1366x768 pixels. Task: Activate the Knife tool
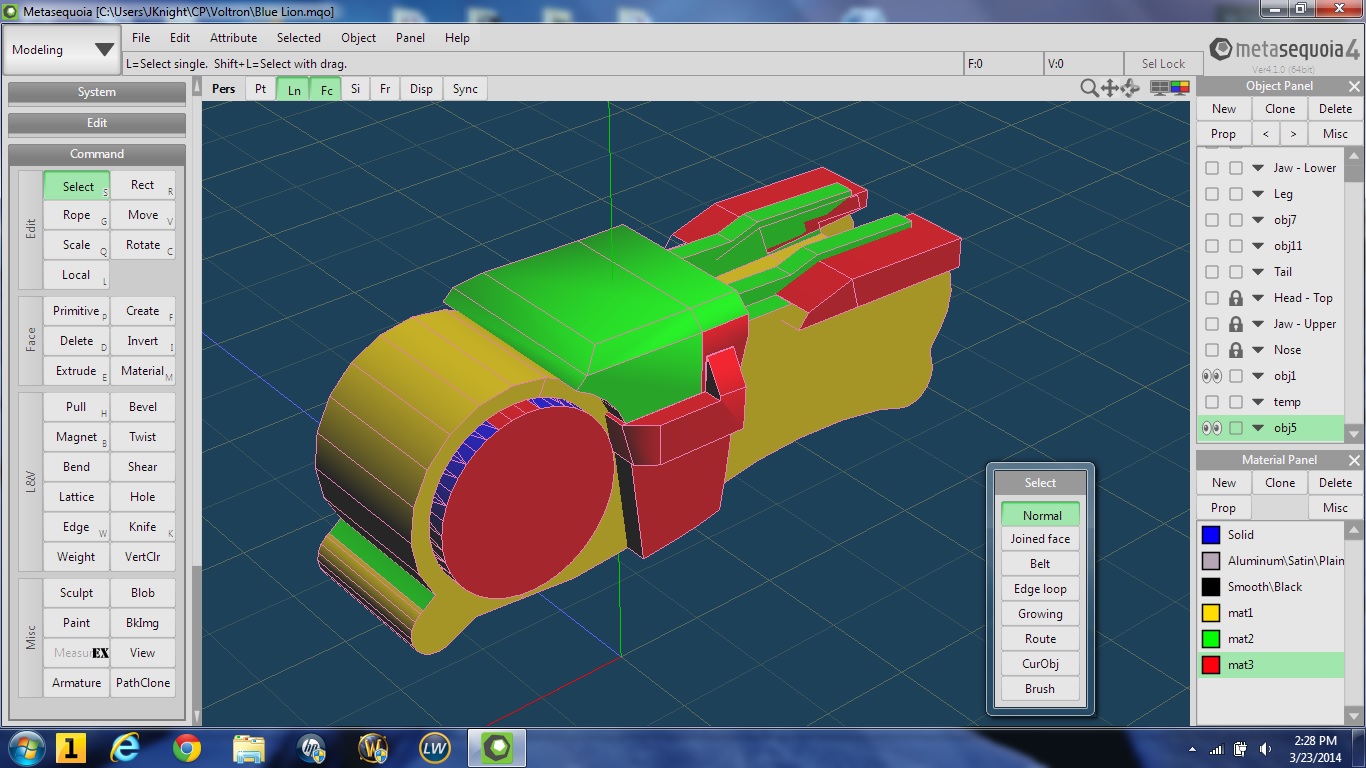click(x=143, y=527)
